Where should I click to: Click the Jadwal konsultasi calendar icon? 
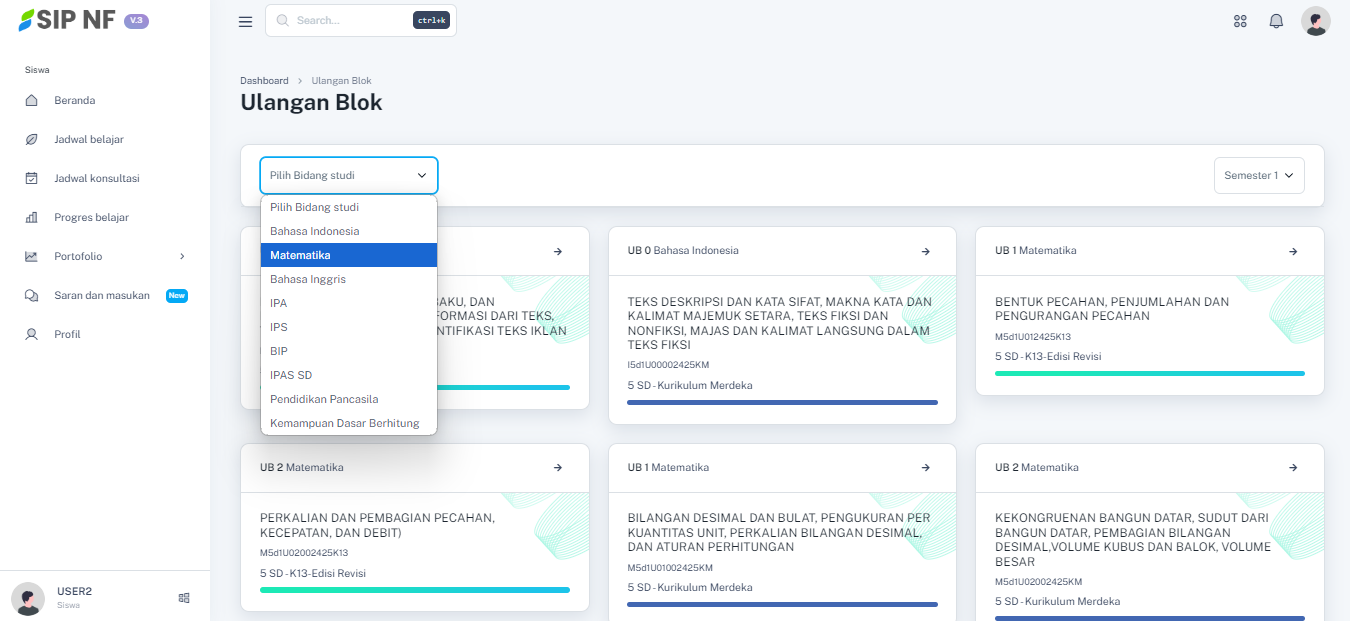coord(32,178)
